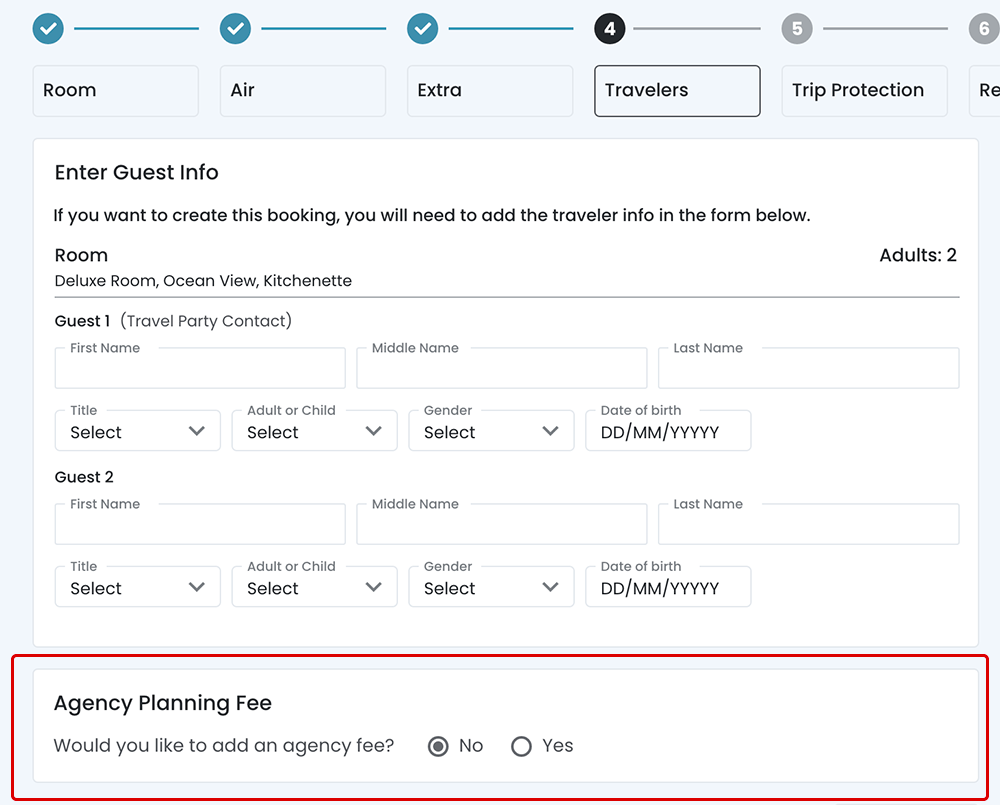Select No for agency fee
The width and height of the screenshot is (1000, 805).
pos(438,746)
